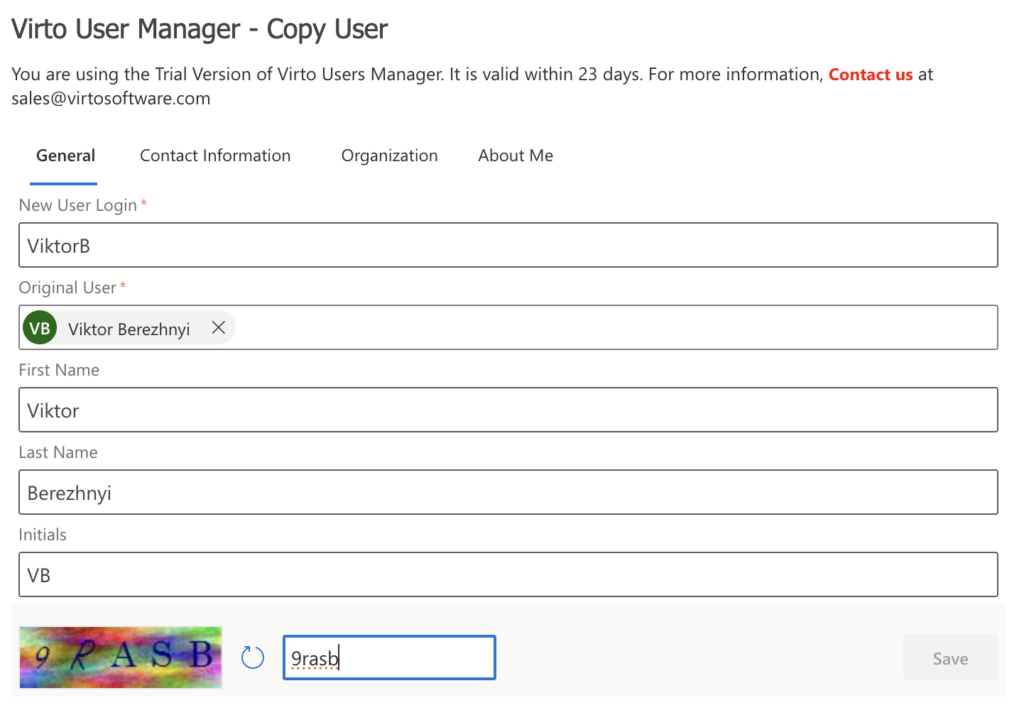
Task: Click the First Name label
Action: pyautogui.click(x=59, y=370)
